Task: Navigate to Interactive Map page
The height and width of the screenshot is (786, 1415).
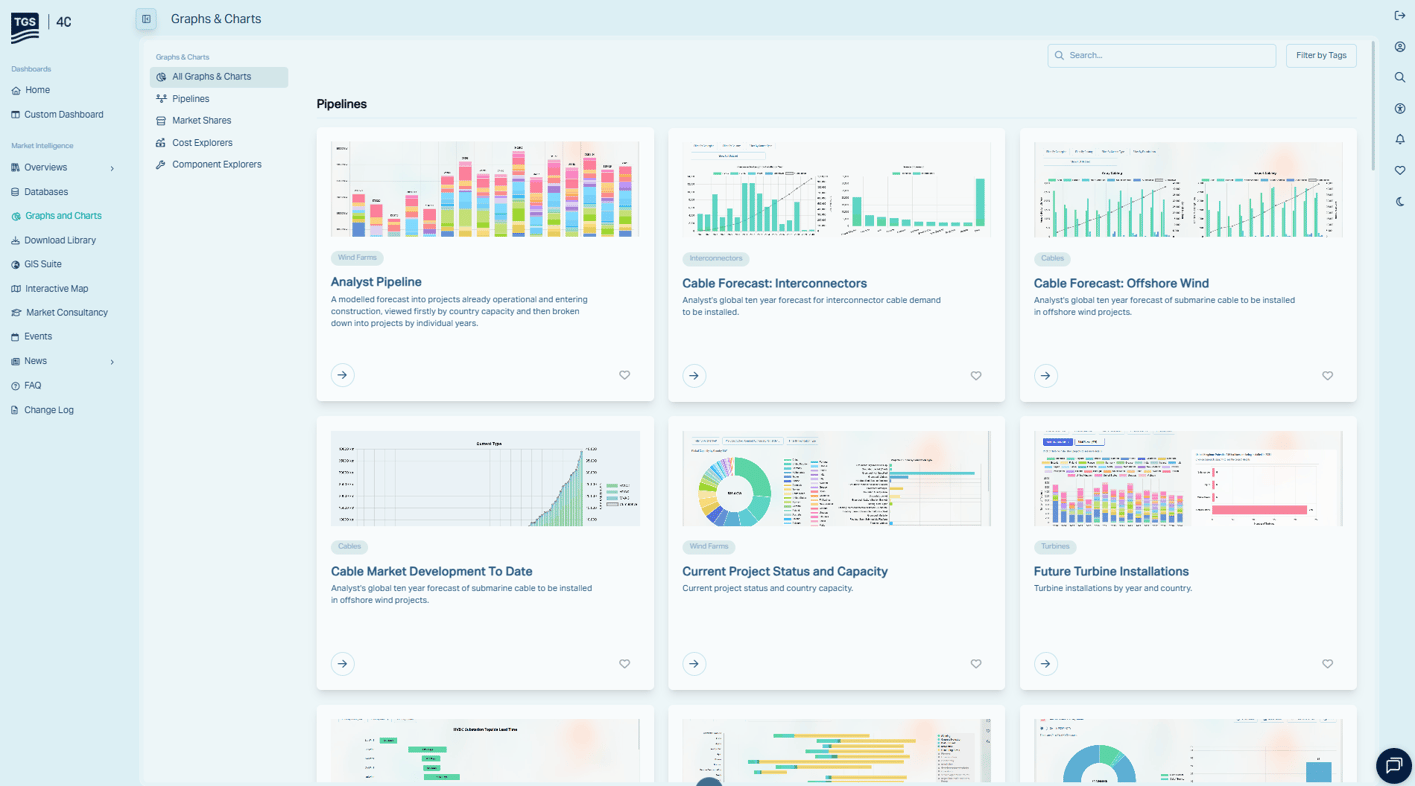Action: [56, 289]
